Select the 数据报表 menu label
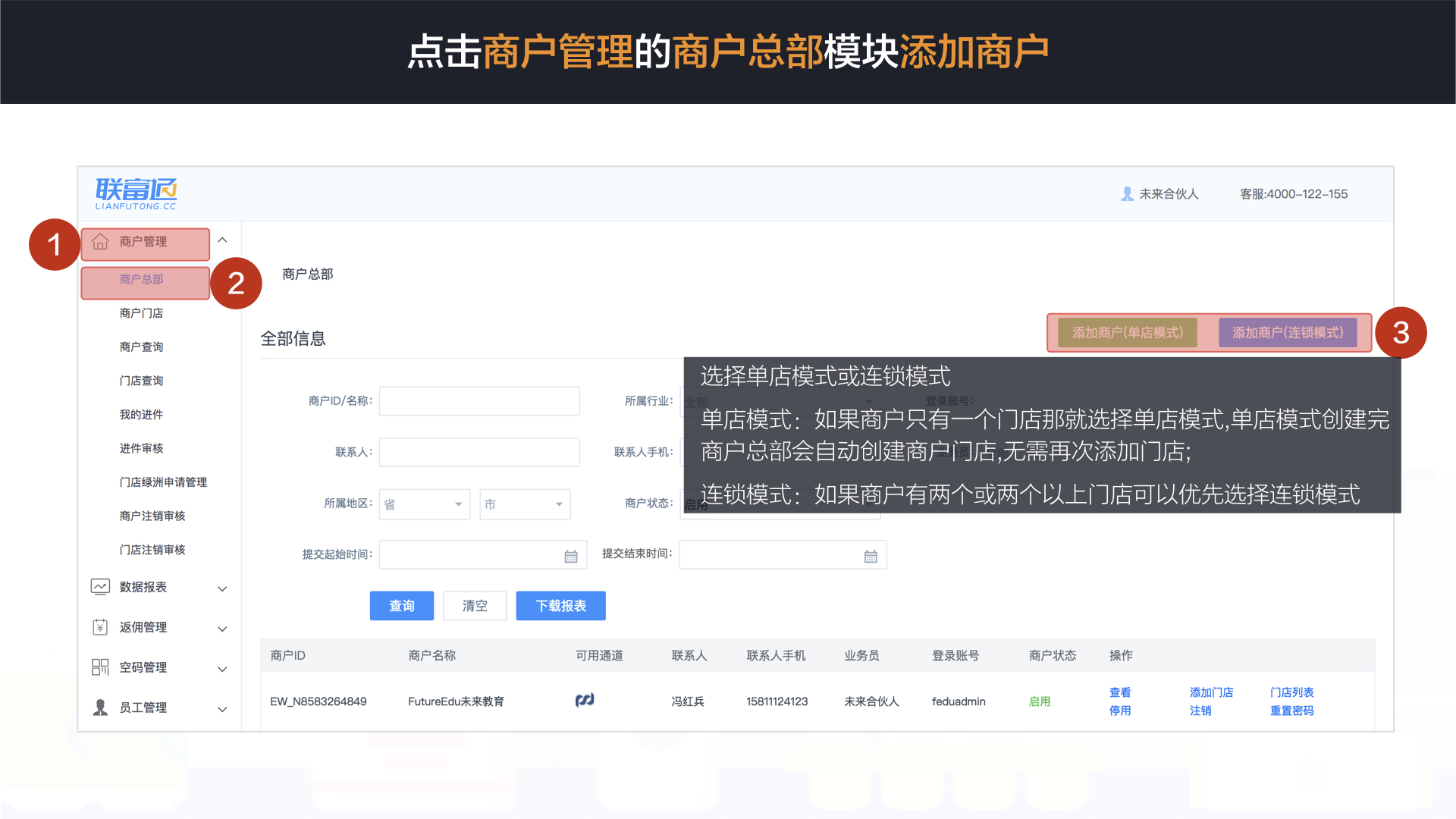 coord(143,587)
